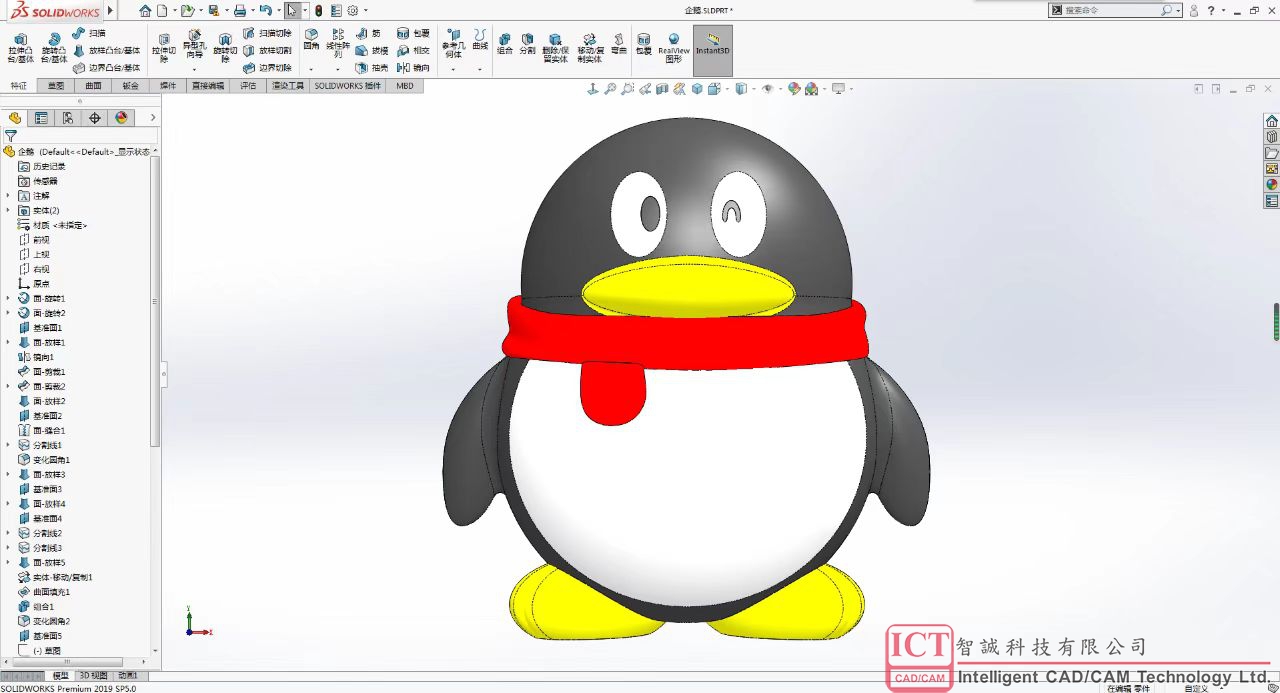Click the New document icon
This screenshot has height=693, width=1280.
(x=162, y=10)
